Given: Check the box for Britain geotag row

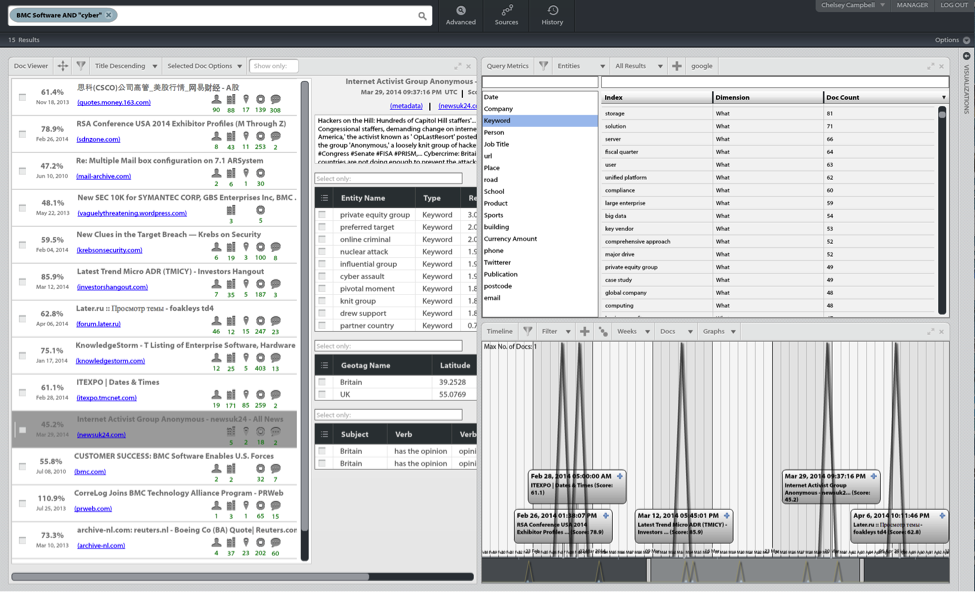Looking at the screenshot, I should [x=322, y=382].
